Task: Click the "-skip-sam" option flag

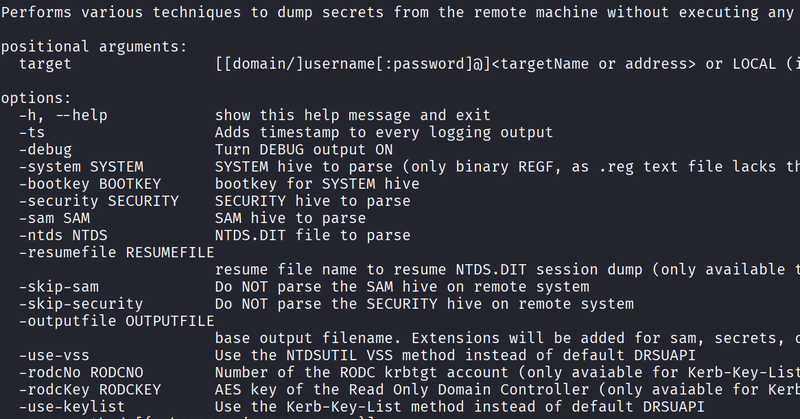Action: point(58,286)
